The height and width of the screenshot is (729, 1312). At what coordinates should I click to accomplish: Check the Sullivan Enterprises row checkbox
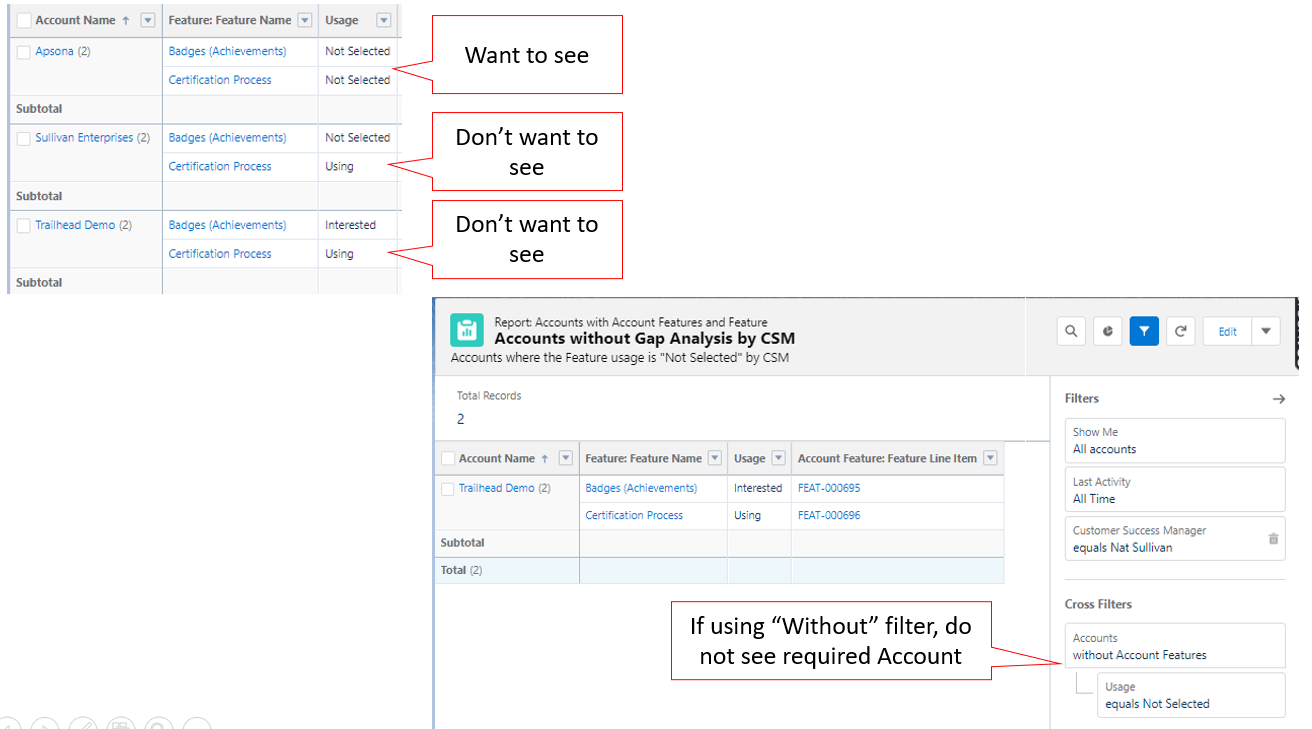pos(24,139)
